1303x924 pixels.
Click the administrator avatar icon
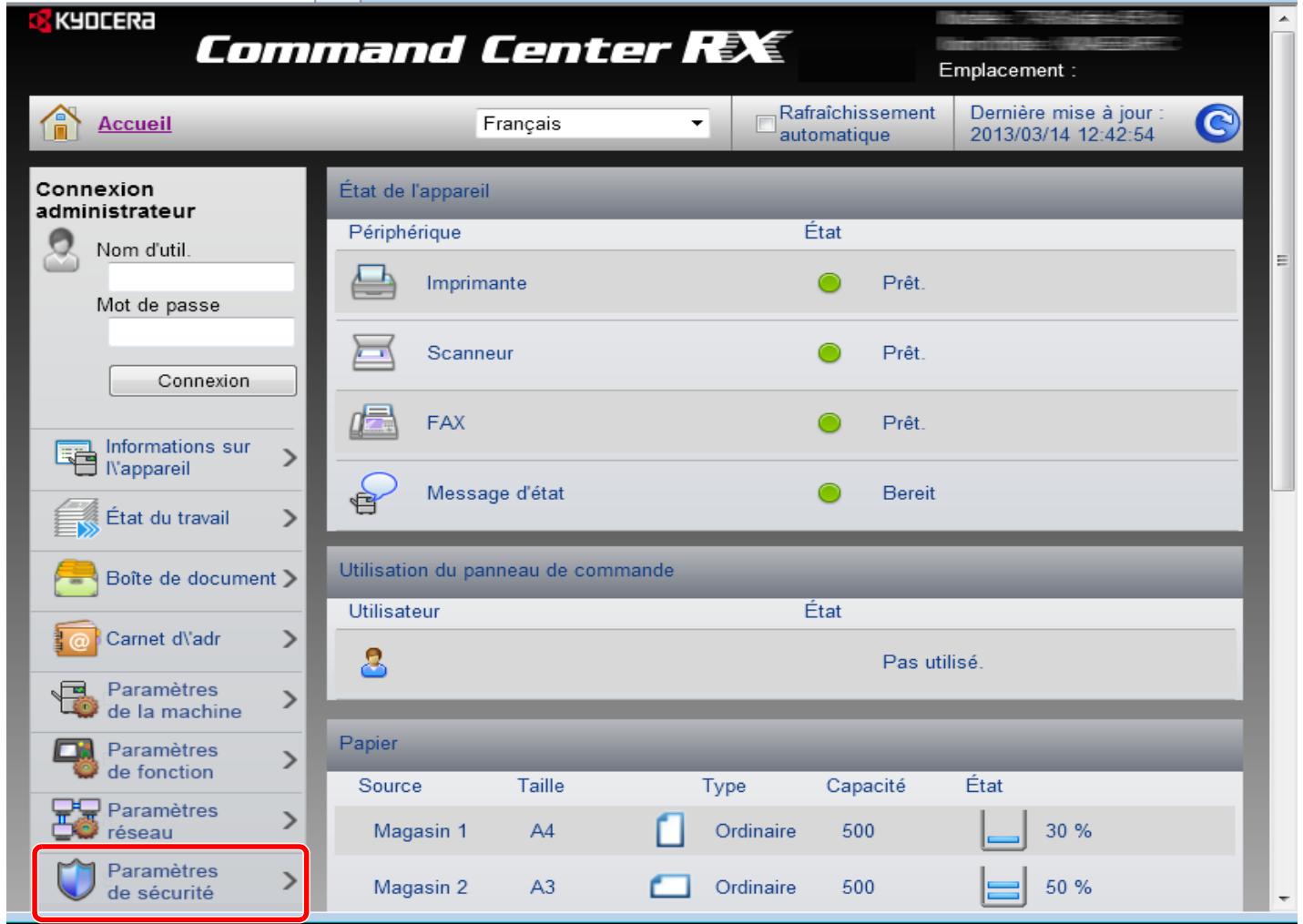61,250
